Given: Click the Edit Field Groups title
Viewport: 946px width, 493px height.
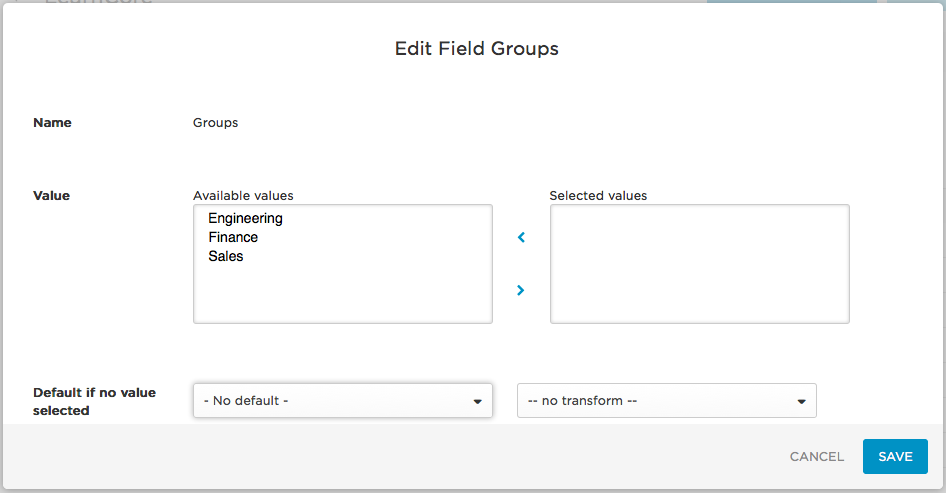Looking at the screenshot, I should [x=476, y=48].
